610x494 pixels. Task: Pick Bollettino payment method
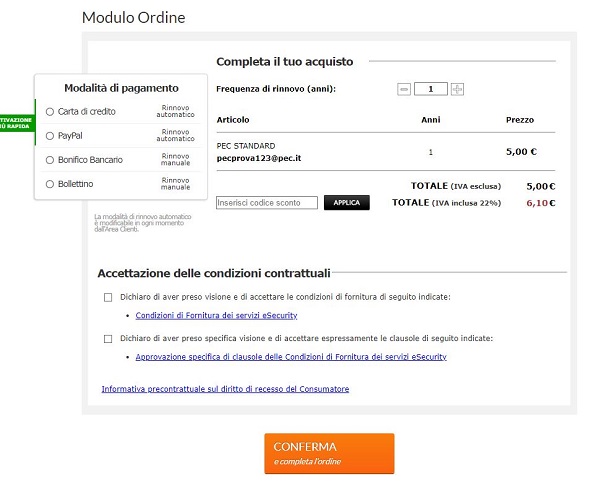click(50, 184)
